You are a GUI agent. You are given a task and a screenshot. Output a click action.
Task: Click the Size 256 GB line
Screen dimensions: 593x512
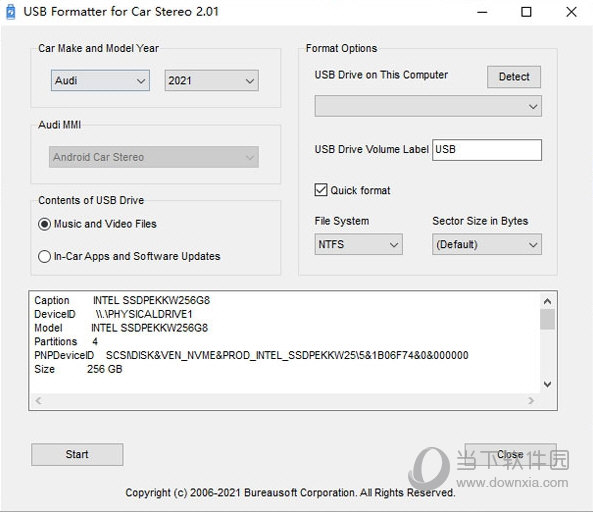[x=78, y=369]
